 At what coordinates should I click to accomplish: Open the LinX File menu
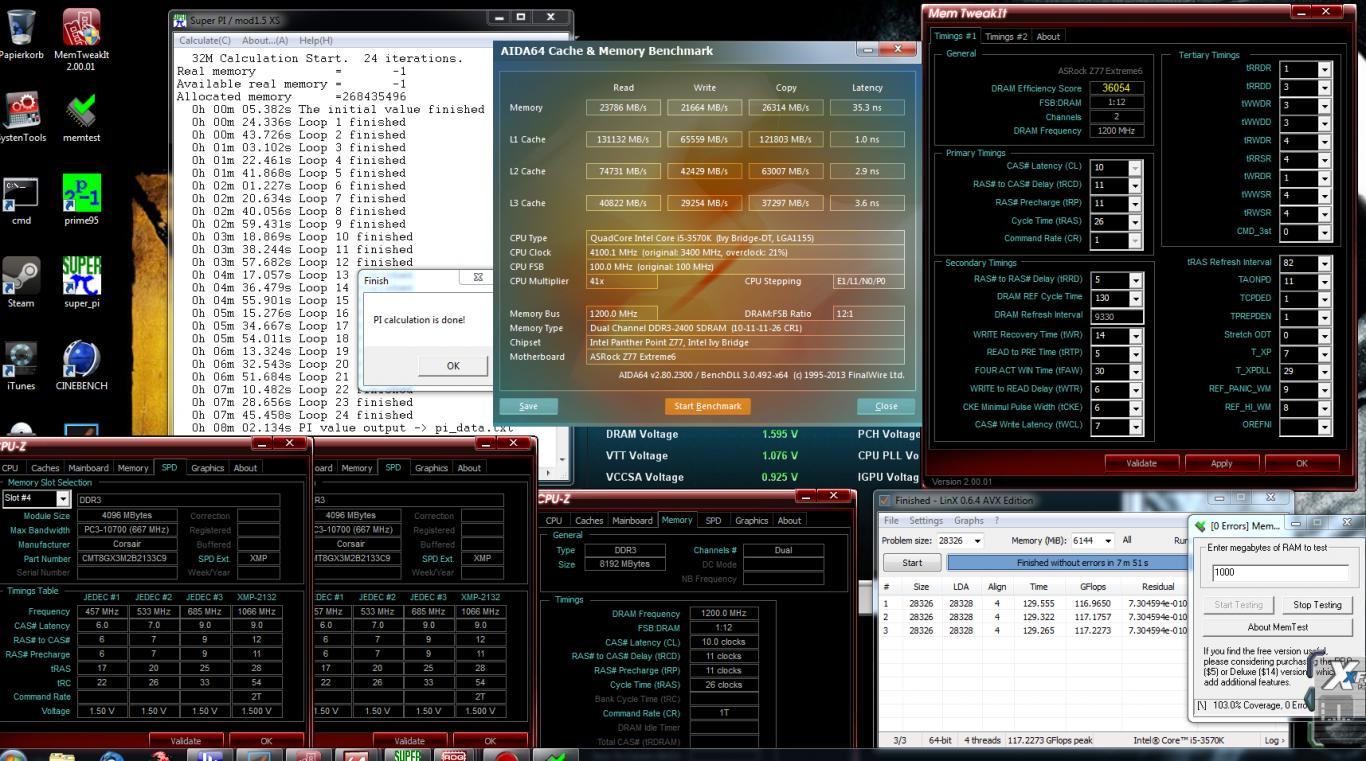(x=890, y=520)
